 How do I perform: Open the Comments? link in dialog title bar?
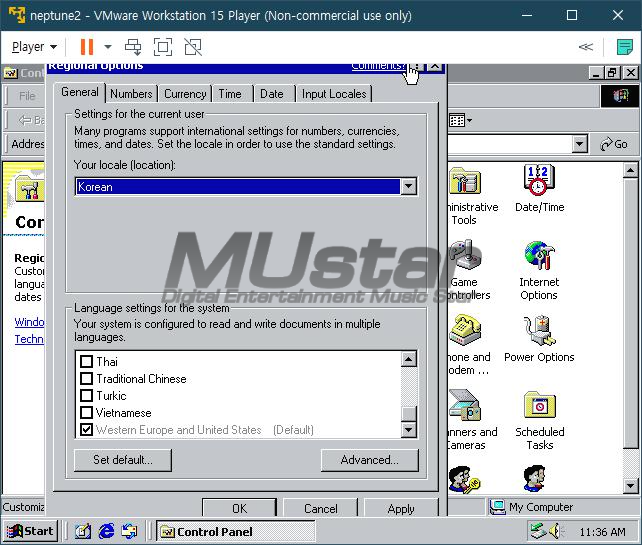[x=378, y=67]
